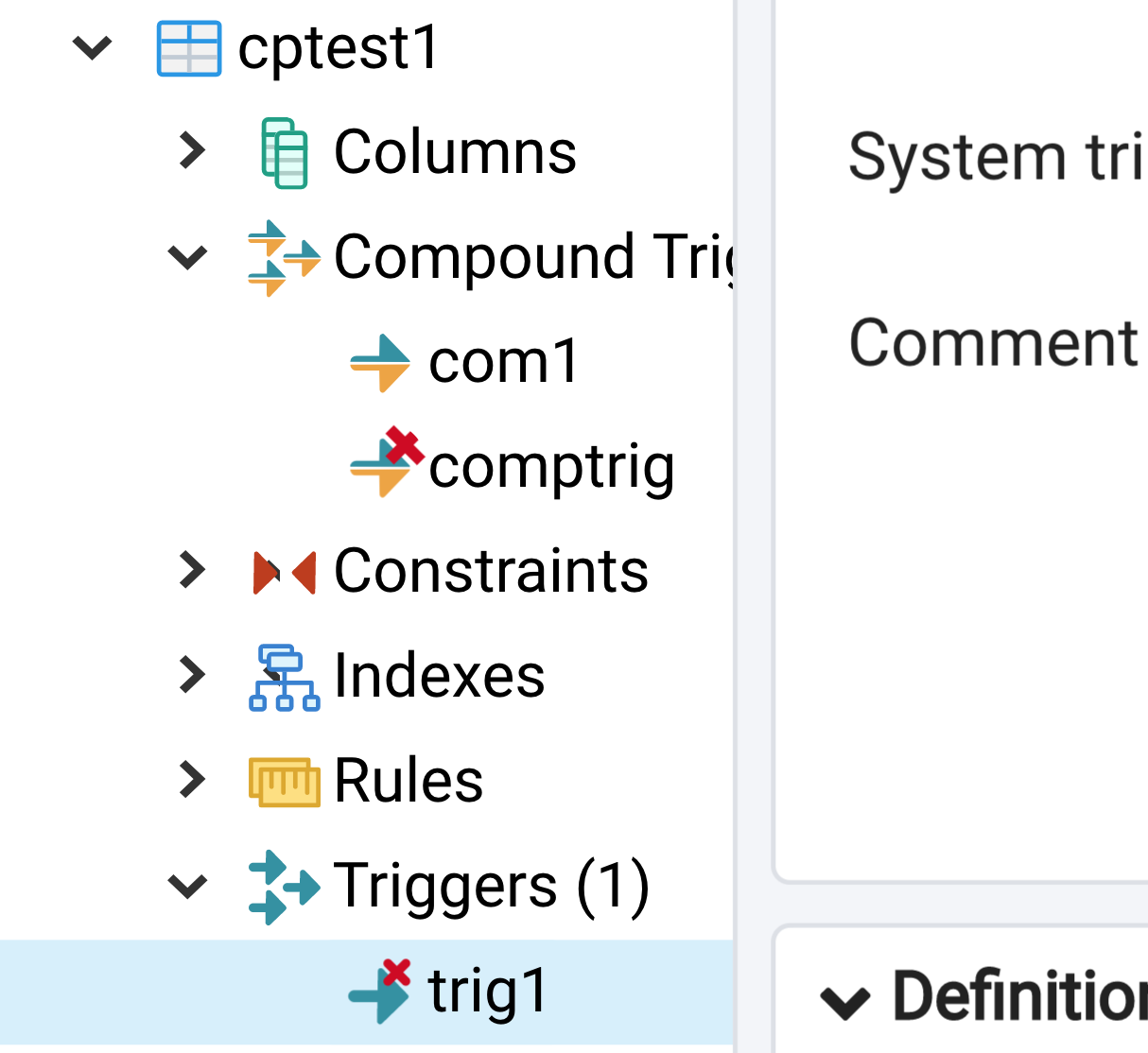Expand the Columns tree node
The width and height of the screenshot is (1148, 1053).
(192, 151)
